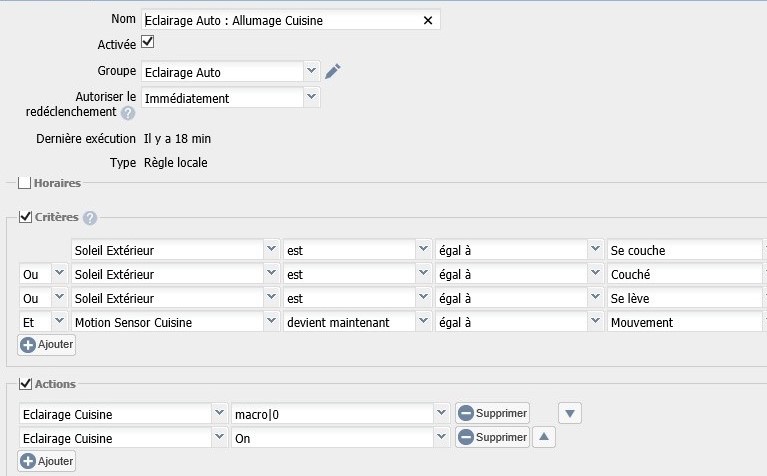
Task: Open 'égal à' dropdown in Se lève row
Action: (595, 297)
